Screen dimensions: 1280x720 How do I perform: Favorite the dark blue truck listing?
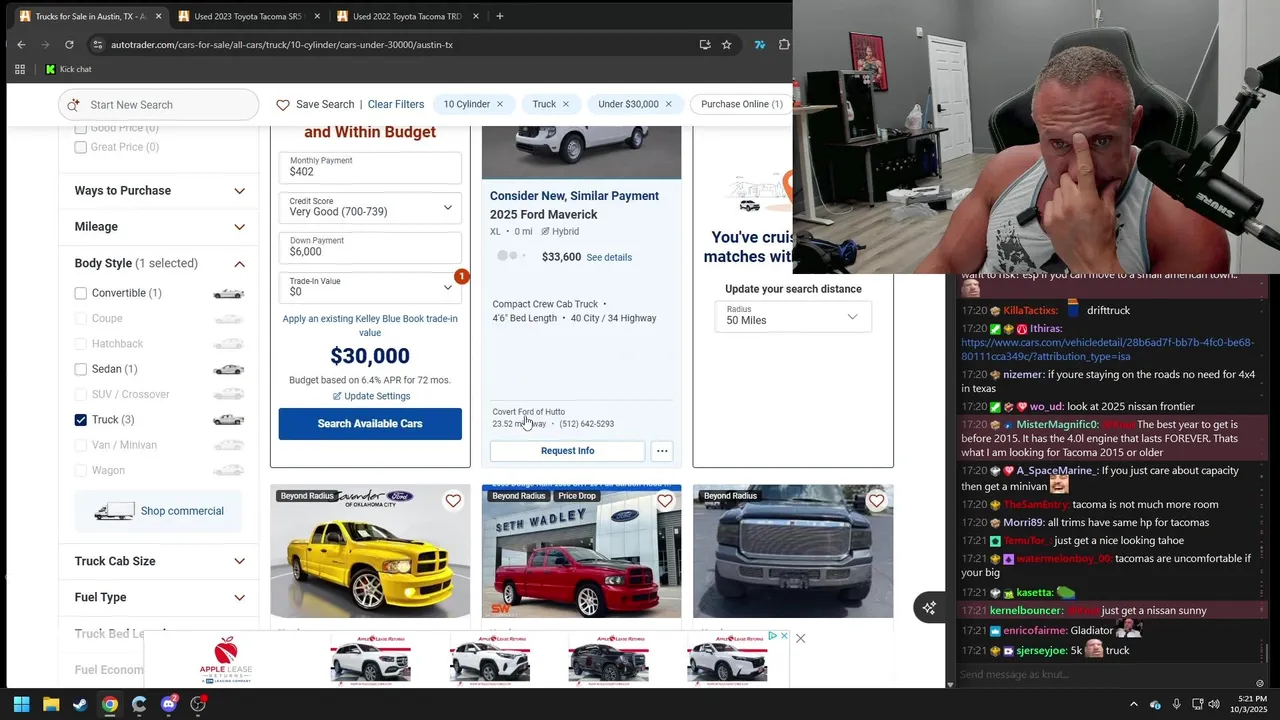(876, 501)
